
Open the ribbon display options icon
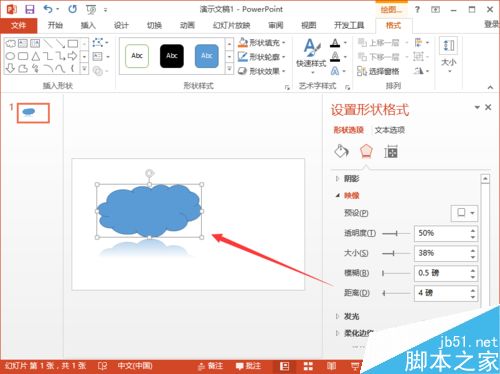tap(435, 10)
